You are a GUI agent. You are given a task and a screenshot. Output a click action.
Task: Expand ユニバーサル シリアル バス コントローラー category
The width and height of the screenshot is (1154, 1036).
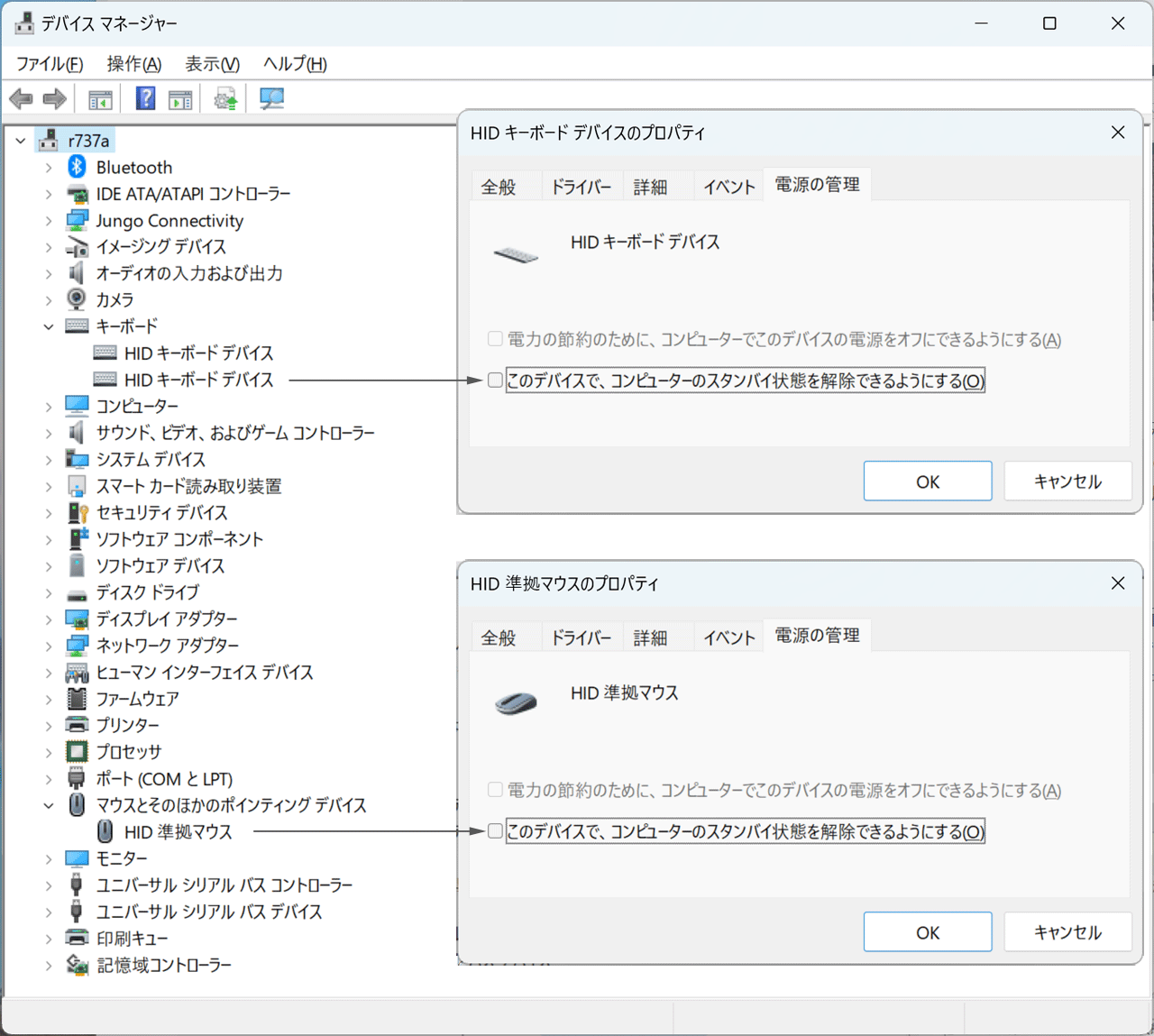[49, 885]
